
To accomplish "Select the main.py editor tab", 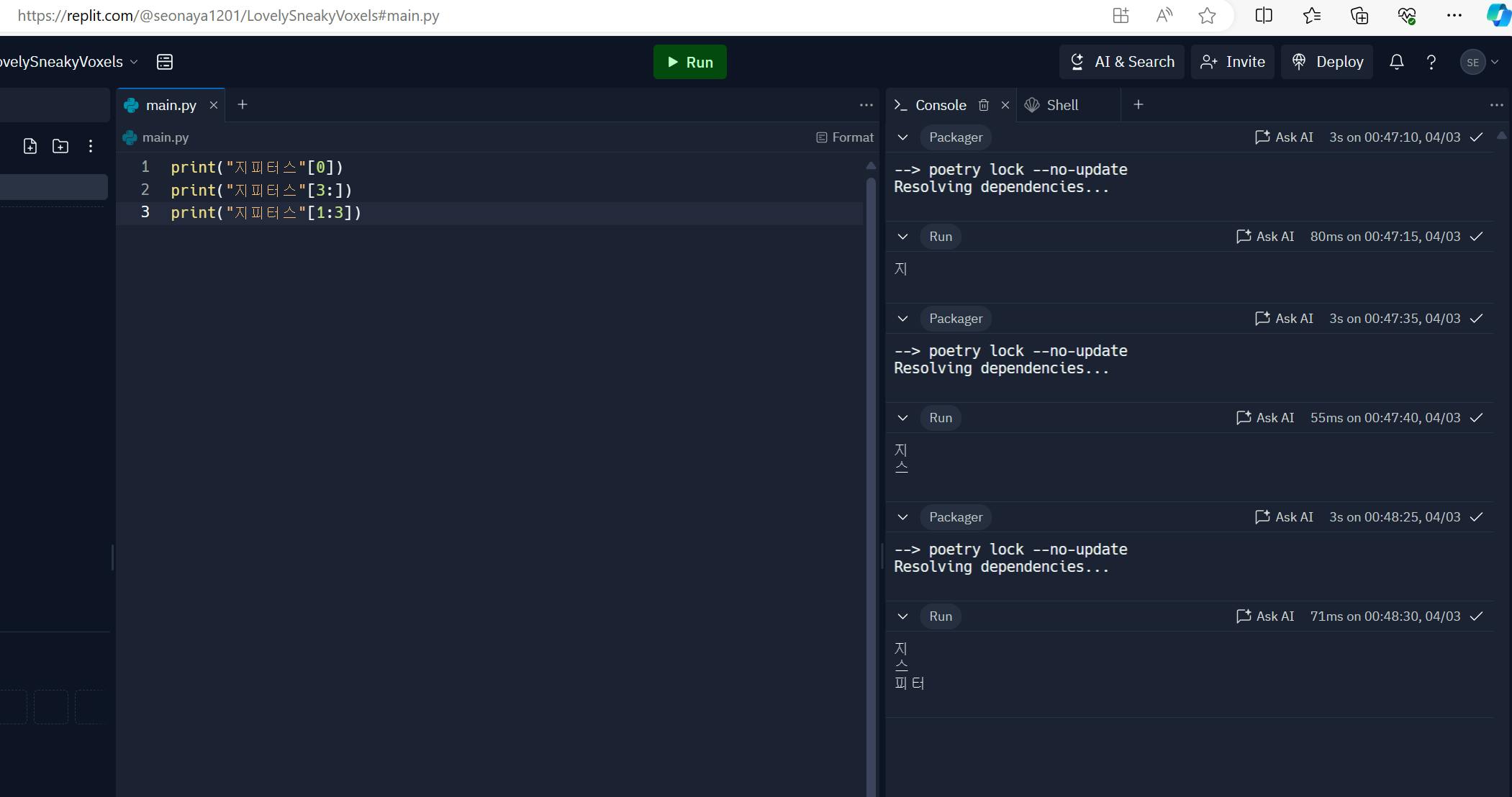I will (171, 105).
